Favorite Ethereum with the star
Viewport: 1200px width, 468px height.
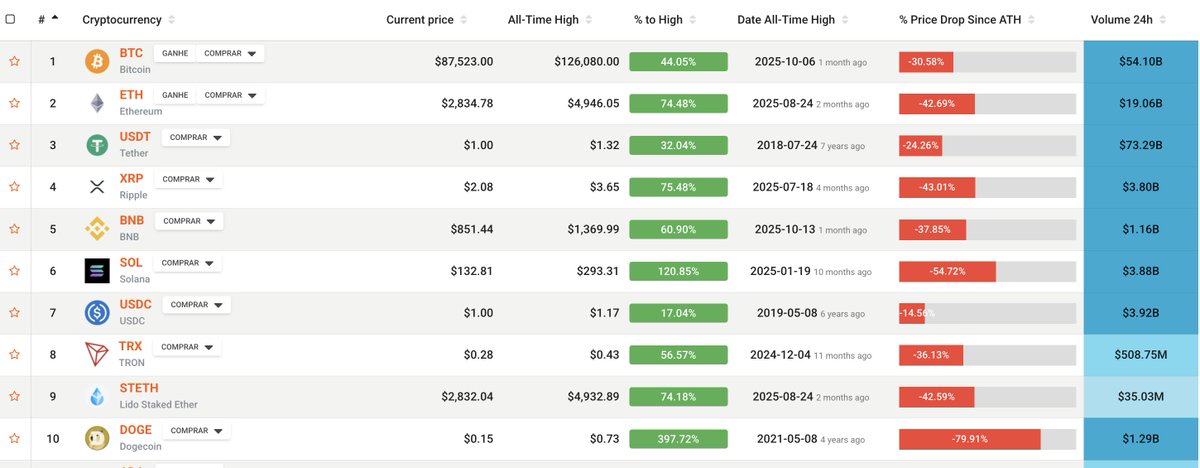click(14, 103)
